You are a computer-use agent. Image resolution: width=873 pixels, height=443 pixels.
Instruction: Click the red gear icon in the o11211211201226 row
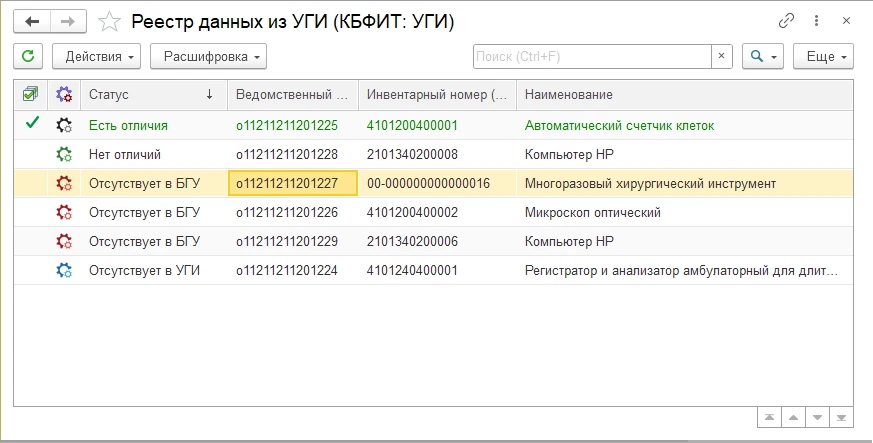(64, 212)
